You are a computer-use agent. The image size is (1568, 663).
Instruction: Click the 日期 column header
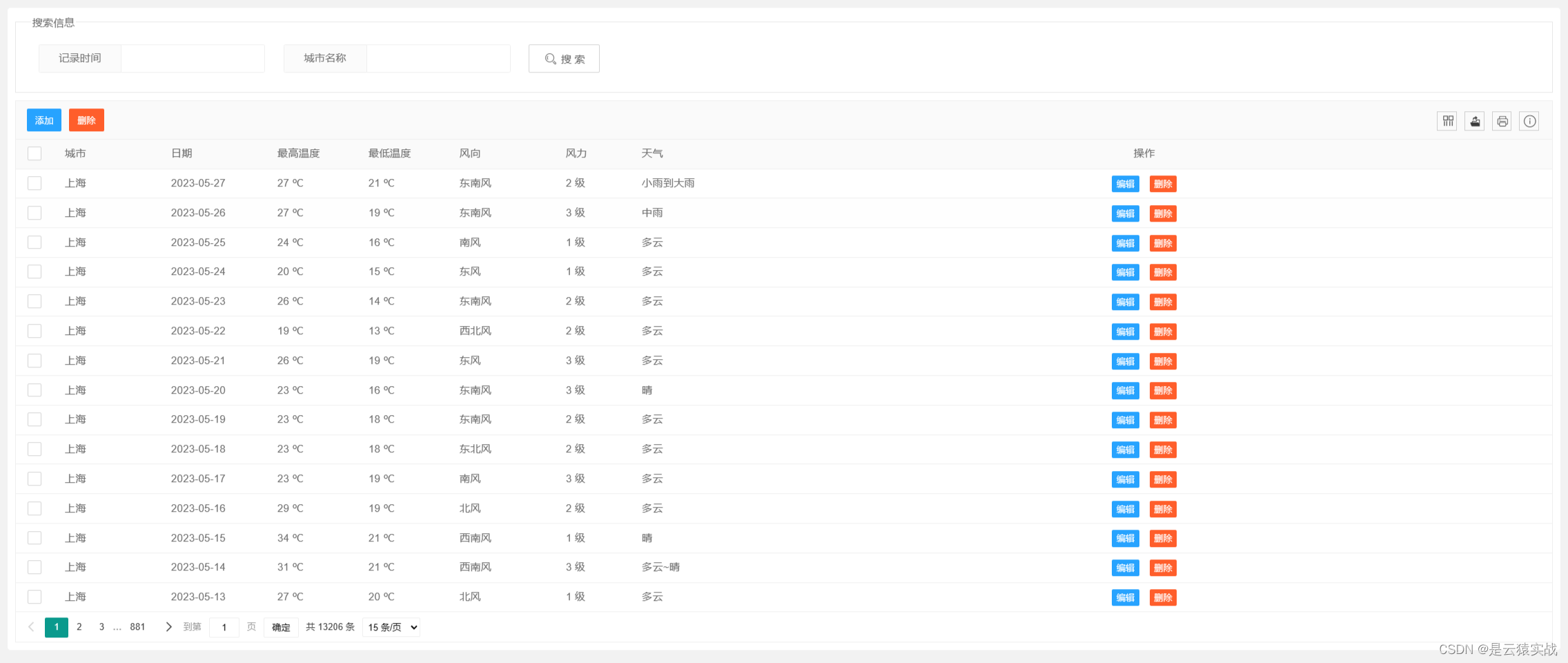(x=182, y=153)
